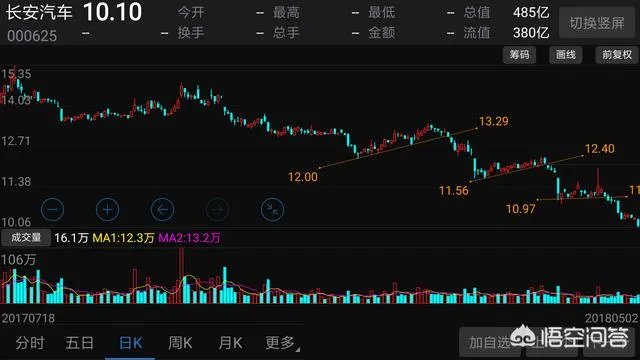Tap the zoom out minus circle icon
This screenshot has height=360, width=640.
coord(53,210)
